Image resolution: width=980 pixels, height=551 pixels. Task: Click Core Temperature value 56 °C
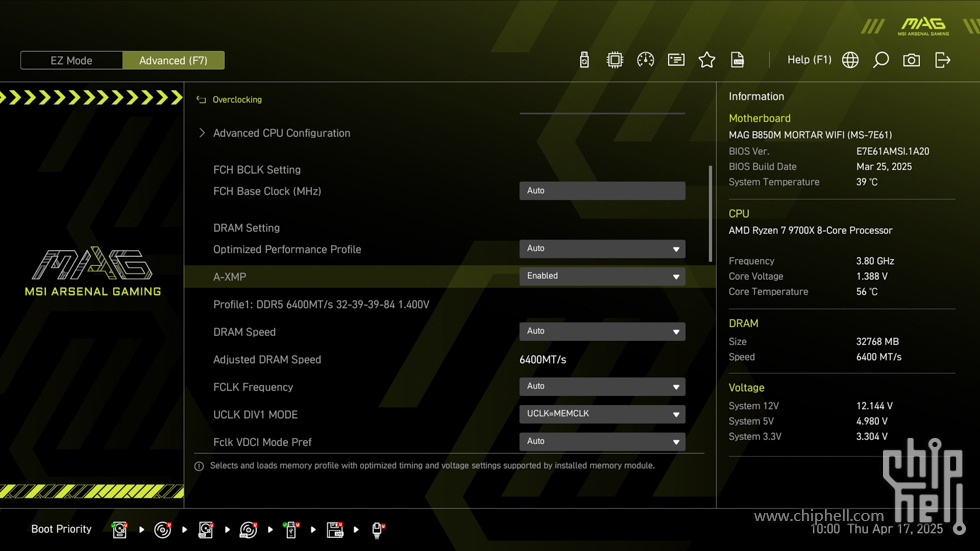point(867,292)
